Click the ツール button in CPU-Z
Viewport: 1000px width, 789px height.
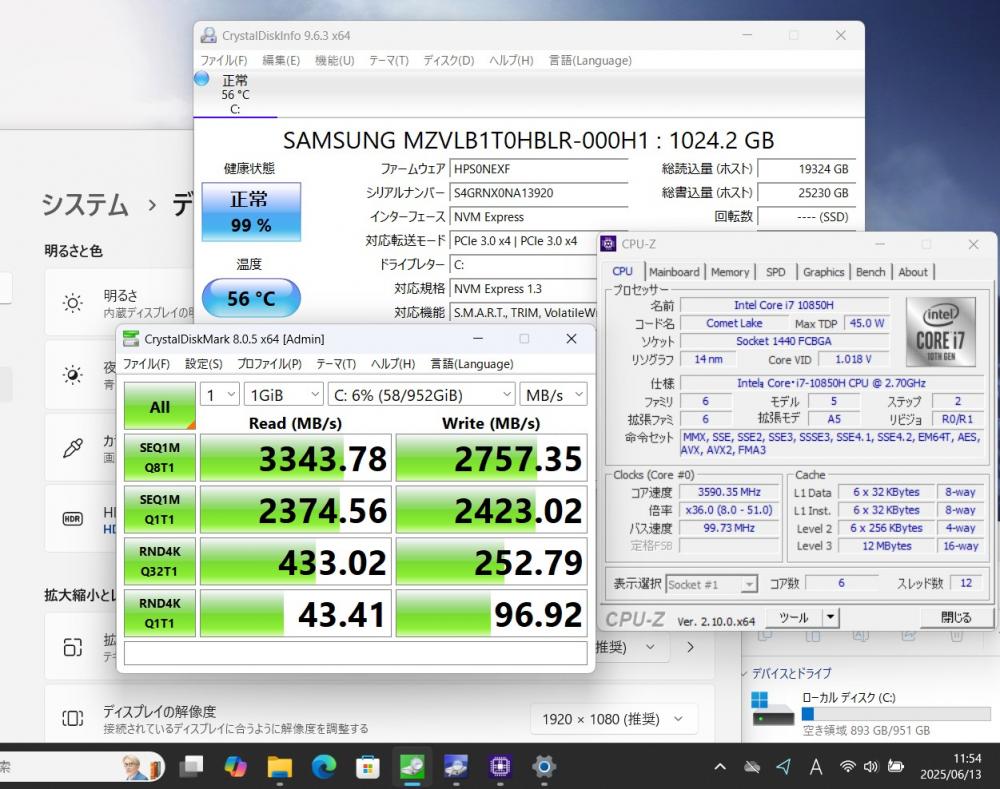point(794,617)
